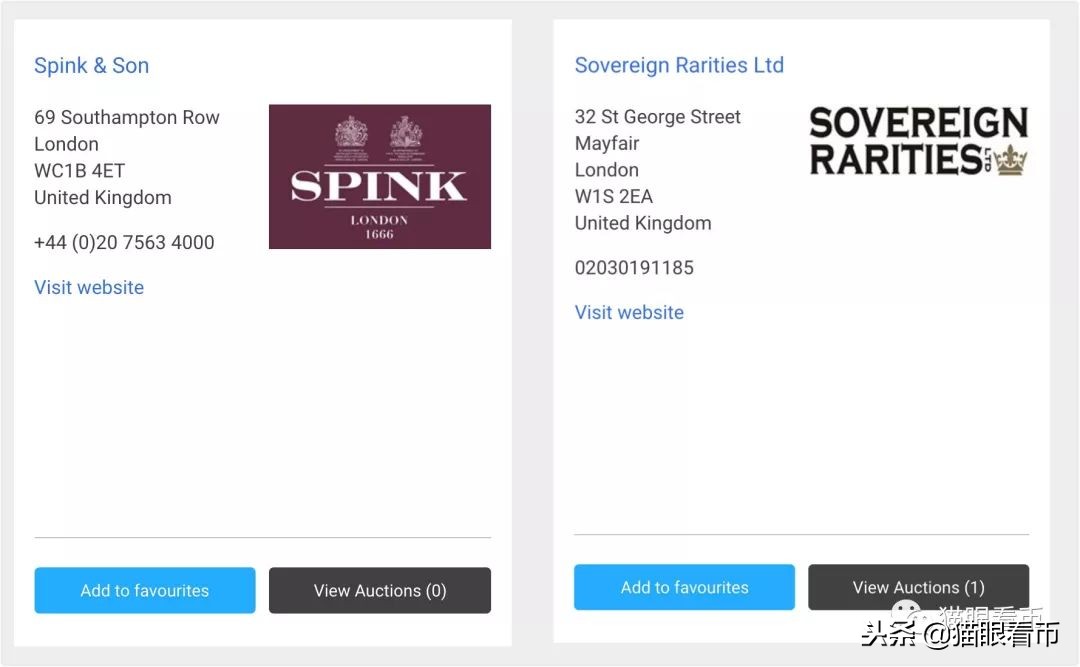Click the 69 Southampton Row address line
The width and height of the screenshot is (1080, 667).
[x=127, y=117]
